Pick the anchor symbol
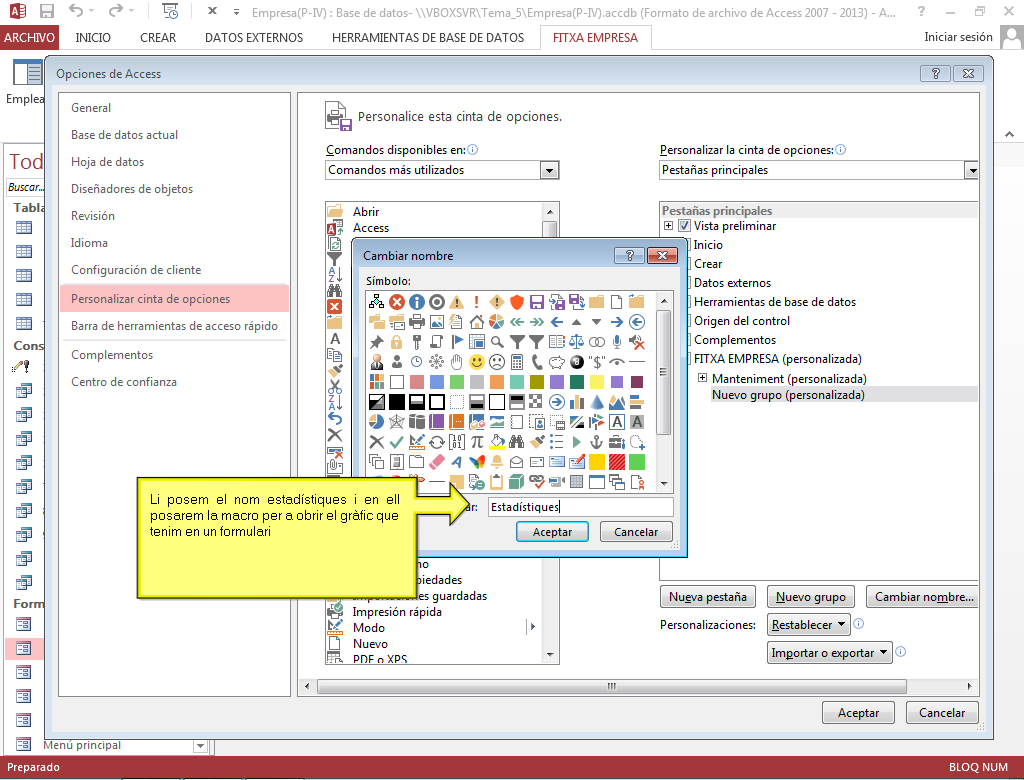The image size is (1024, 780). [x=596, y=442]
